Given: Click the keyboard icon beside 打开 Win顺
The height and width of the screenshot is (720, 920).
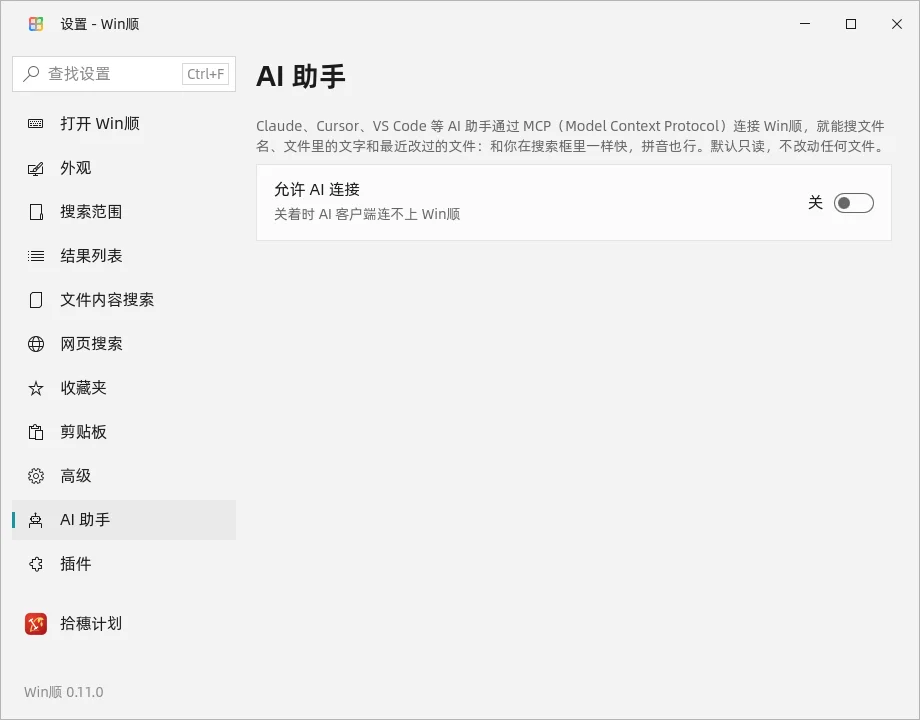Looking at the screenshot, I should point(36,124).
